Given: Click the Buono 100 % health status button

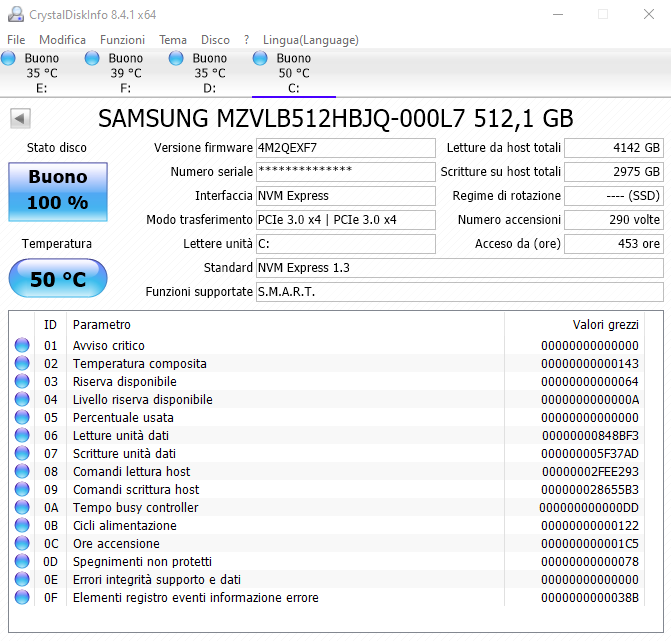Looking at the screenshot, I should tap(58, 192).
